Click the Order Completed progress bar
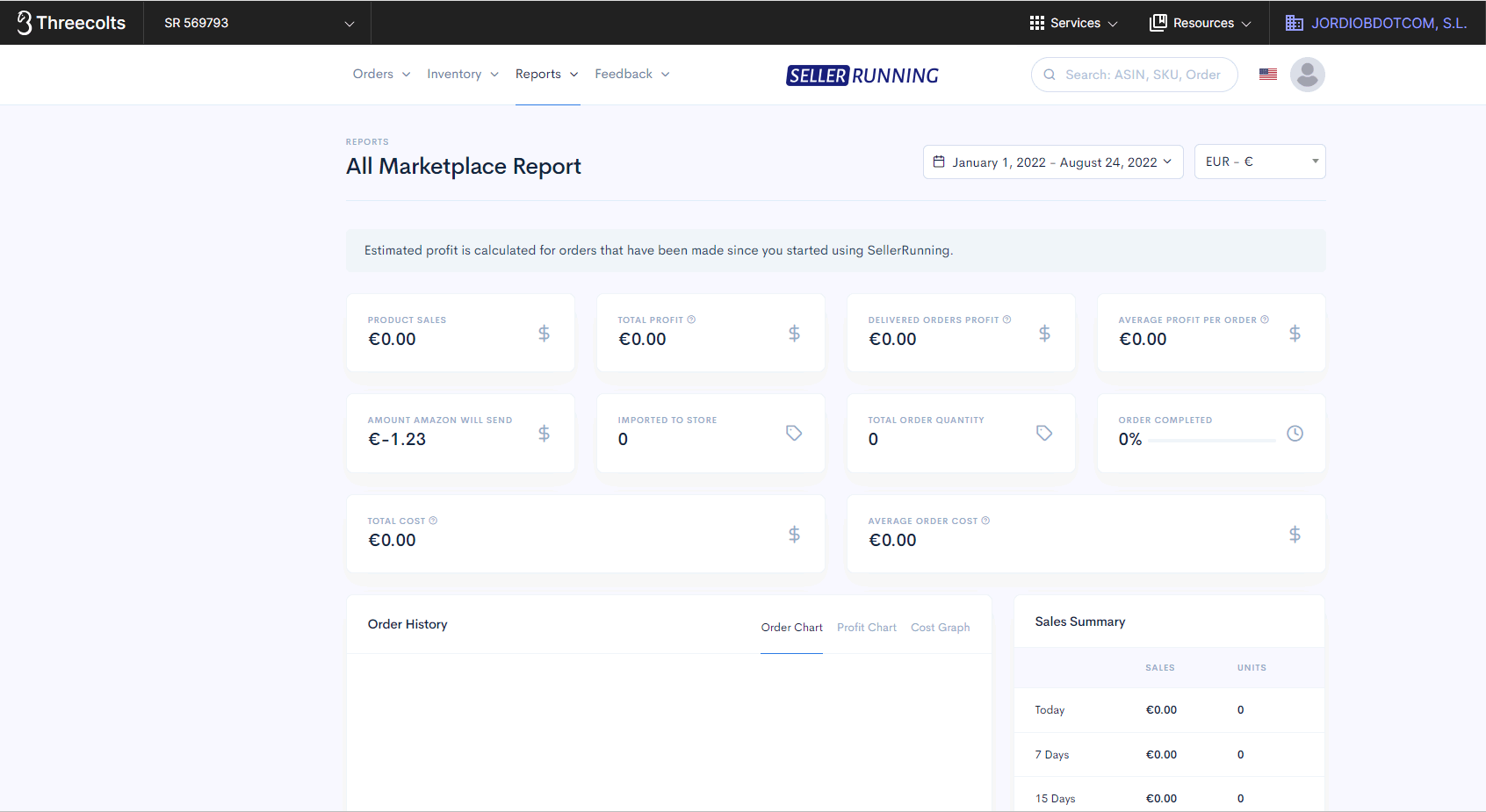Viewport: 1486px width, 812px height. pos(1212,440)
